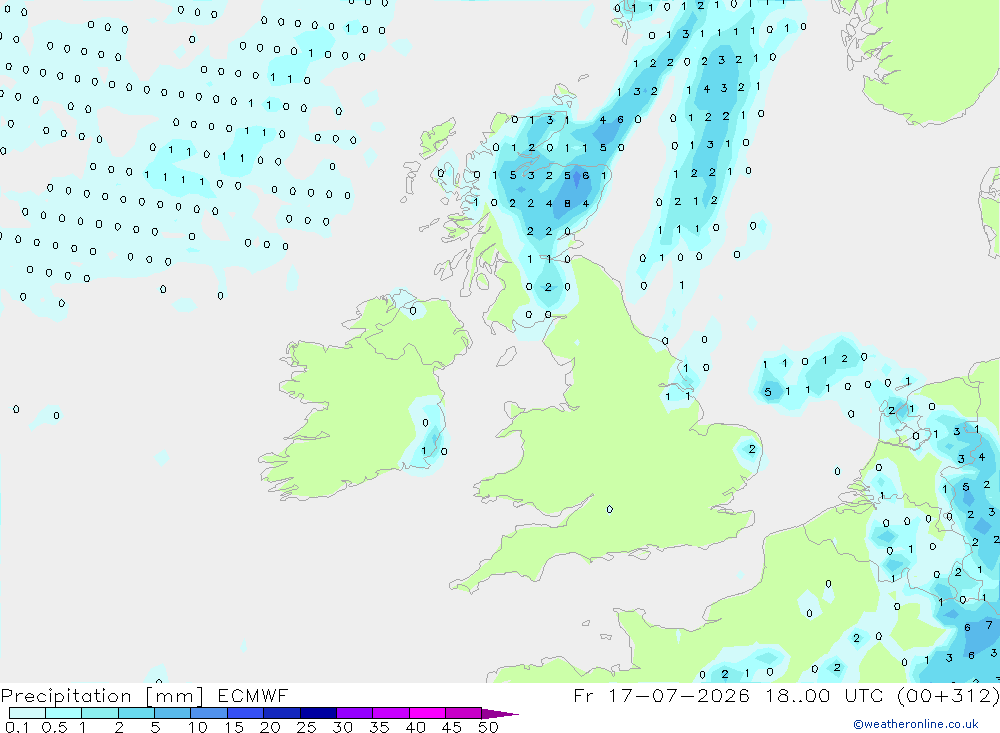Click the lightest cyan 0.1 legend swatch
The width and height of the screenshot is (1000, 733).
(x=27, y=713)
